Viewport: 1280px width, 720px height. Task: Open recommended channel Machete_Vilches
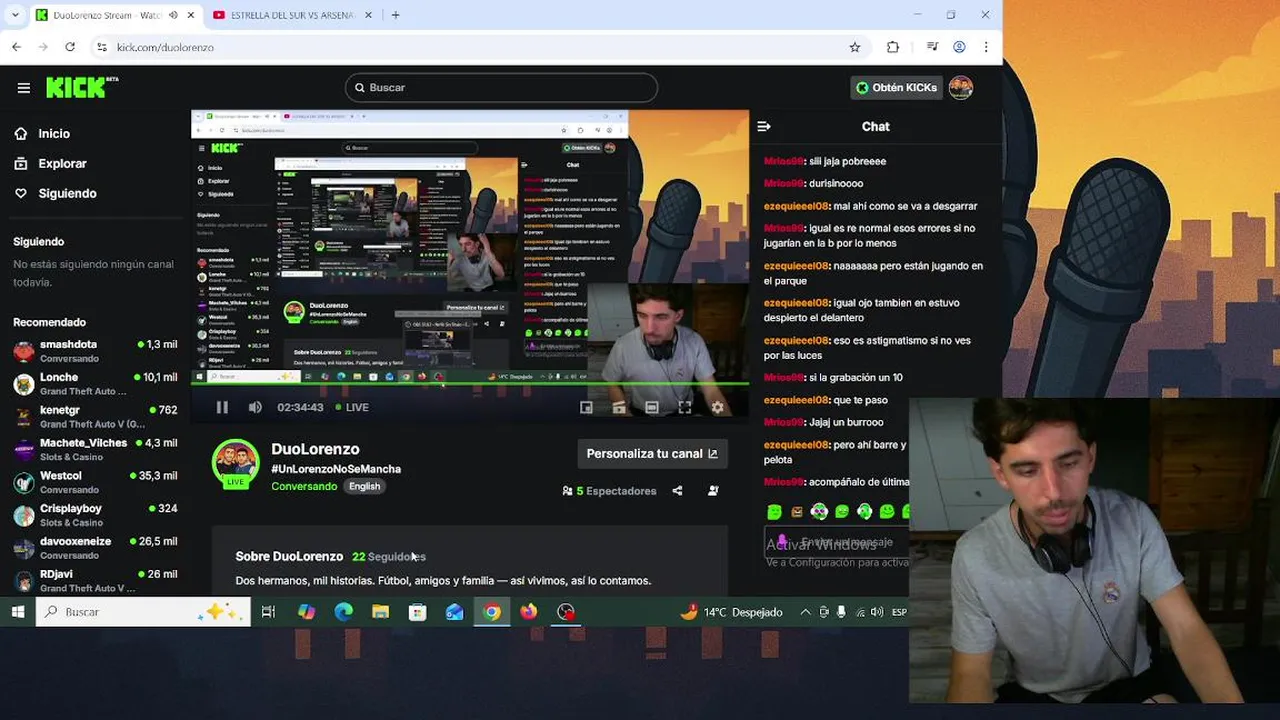pyautogui.click(x=95, y=450)
